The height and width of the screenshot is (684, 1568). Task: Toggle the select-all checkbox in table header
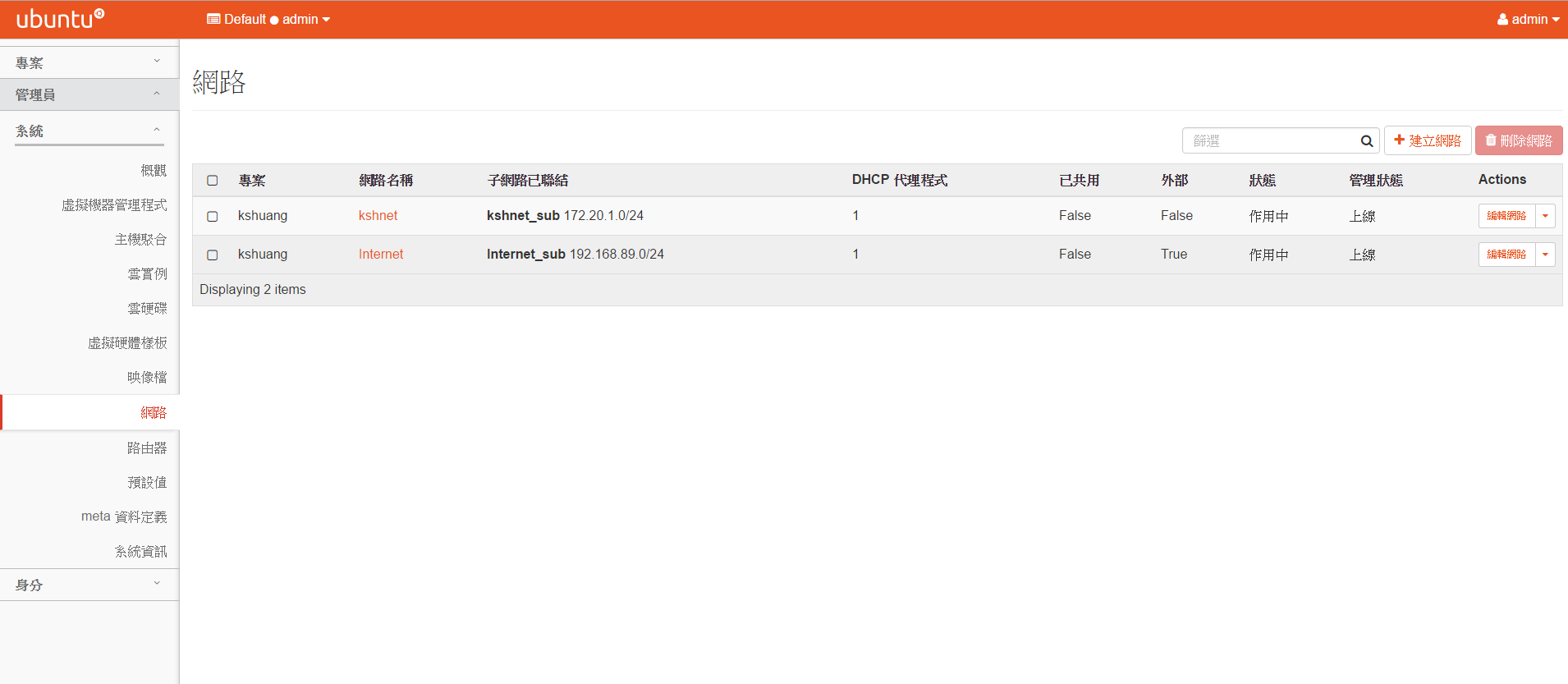[213, 180]
